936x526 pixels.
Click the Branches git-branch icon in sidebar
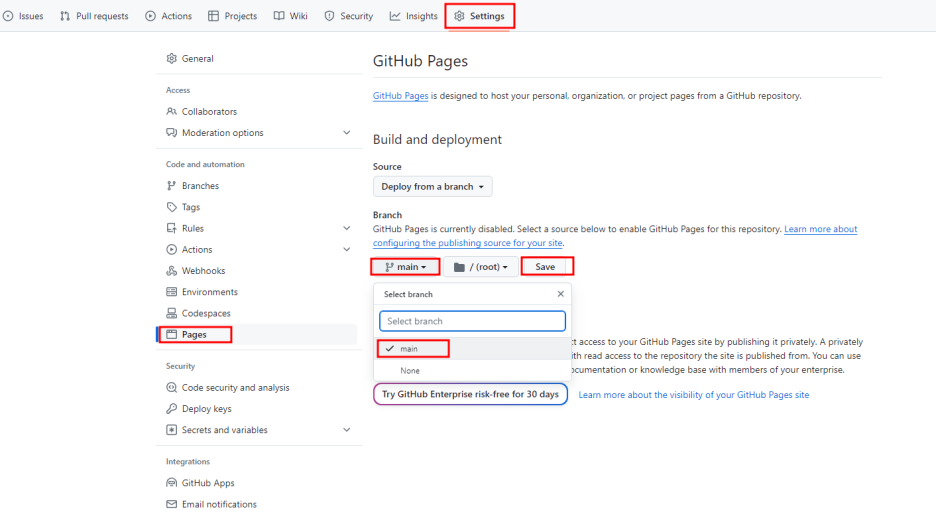click(172, 186)
